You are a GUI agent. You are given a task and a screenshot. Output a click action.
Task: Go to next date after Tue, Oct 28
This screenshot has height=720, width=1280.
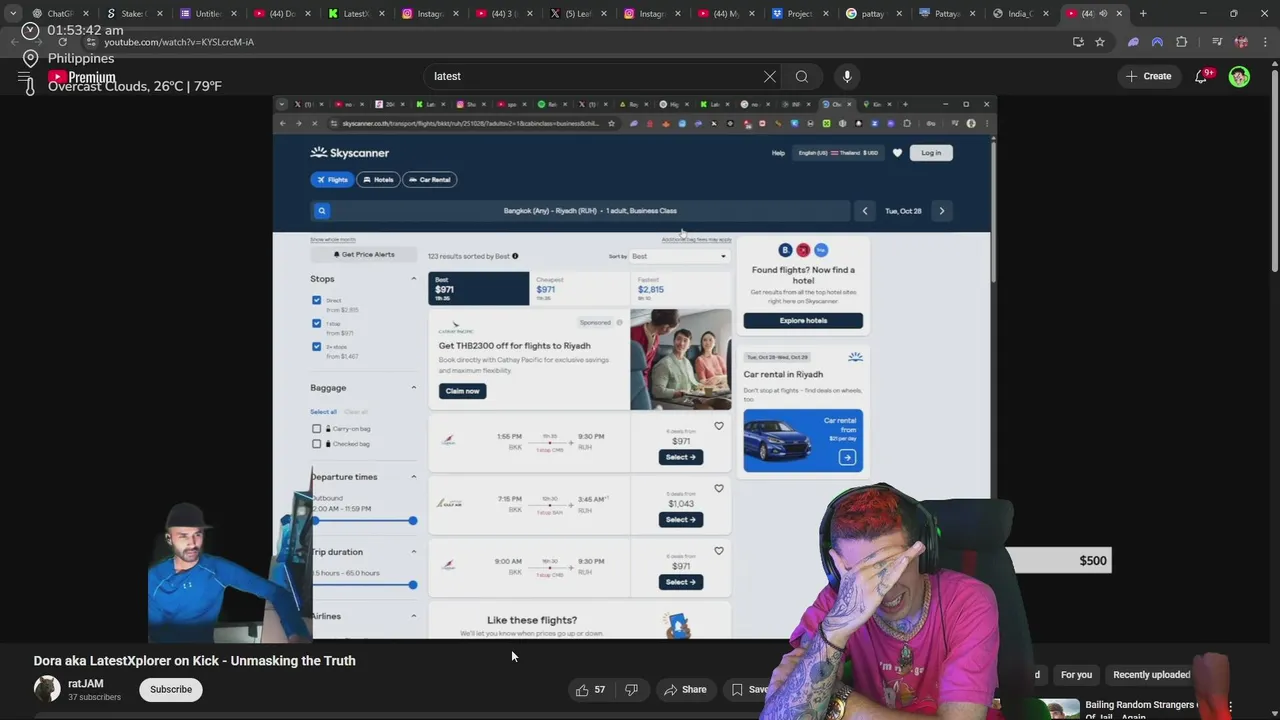pos(941,211)
